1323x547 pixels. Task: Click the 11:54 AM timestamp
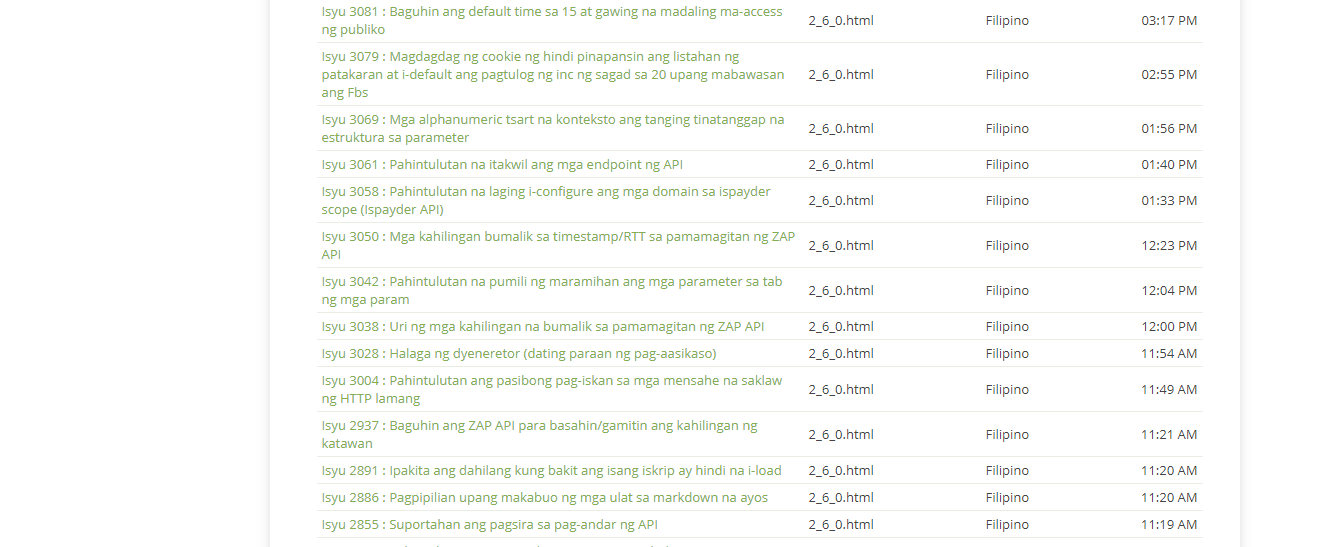click(x=1169, y=353)
